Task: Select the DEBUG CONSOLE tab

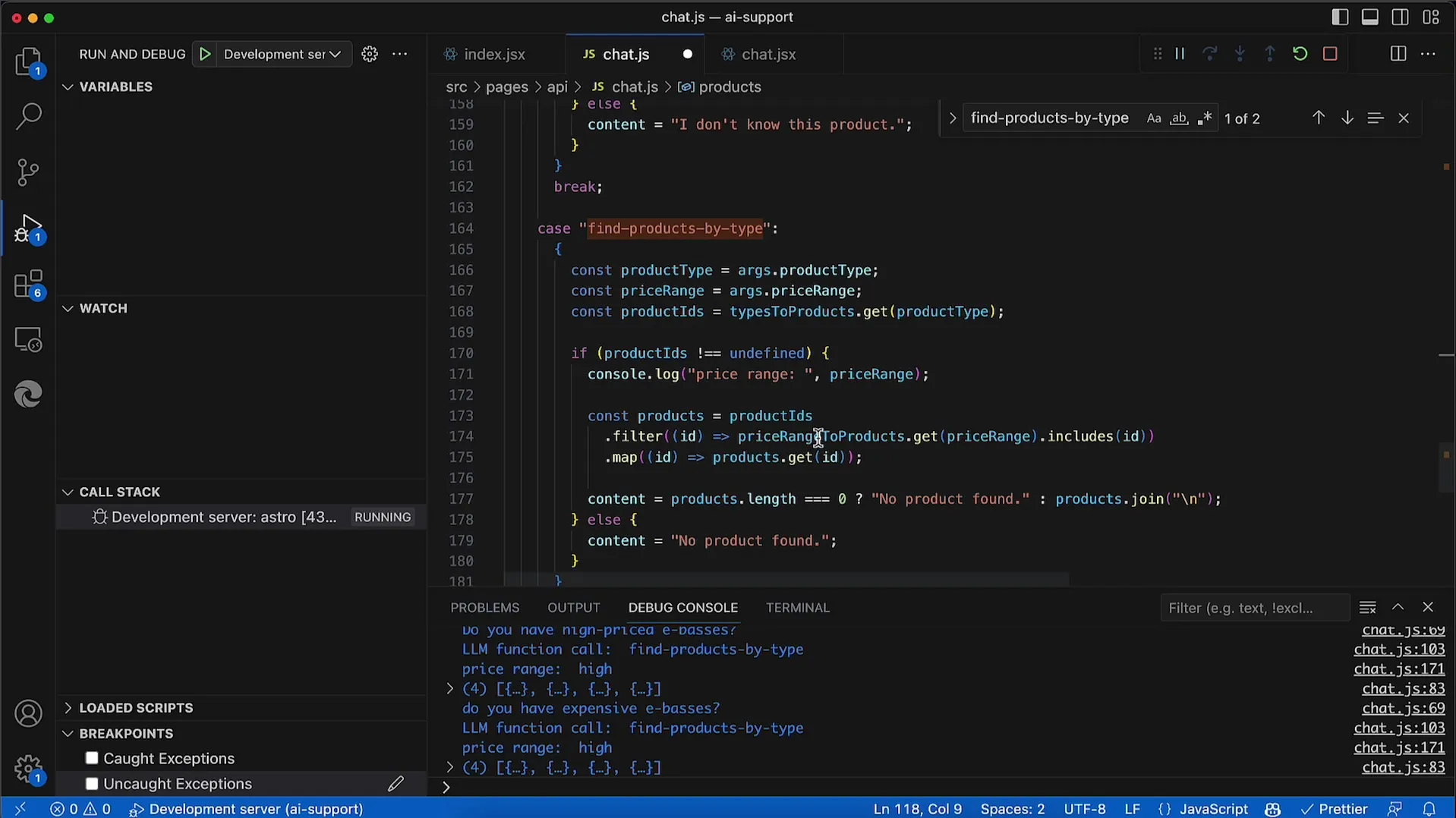Action: pyautogui.click(x=683, y=608)
